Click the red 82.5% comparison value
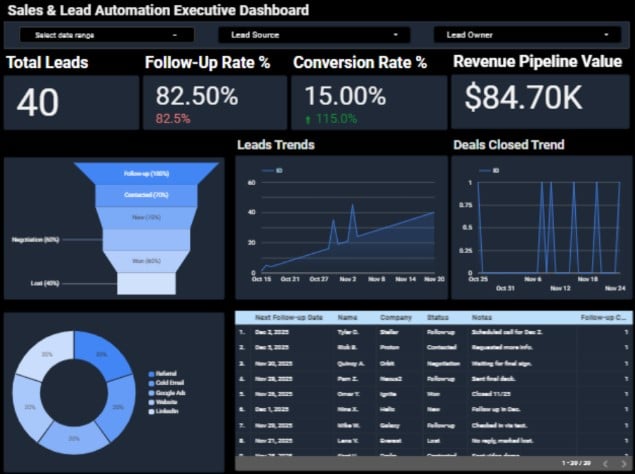This screenshot has height=474, width=635. pyautogui.click(x=173, y=119)
